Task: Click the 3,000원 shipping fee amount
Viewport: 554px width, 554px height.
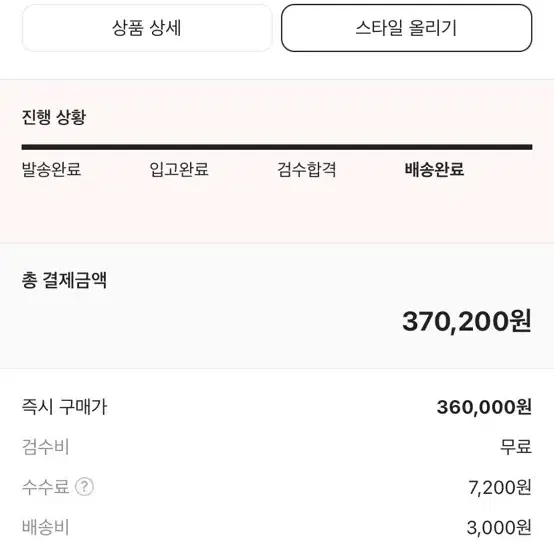Action: click(x=499, y=528)
